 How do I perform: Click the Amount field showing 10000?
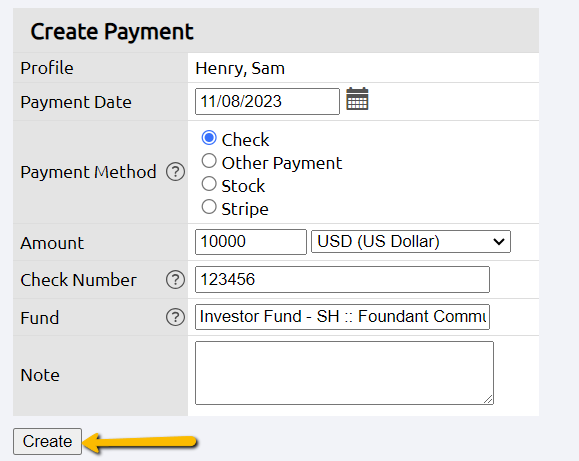[x=251, y=242]
